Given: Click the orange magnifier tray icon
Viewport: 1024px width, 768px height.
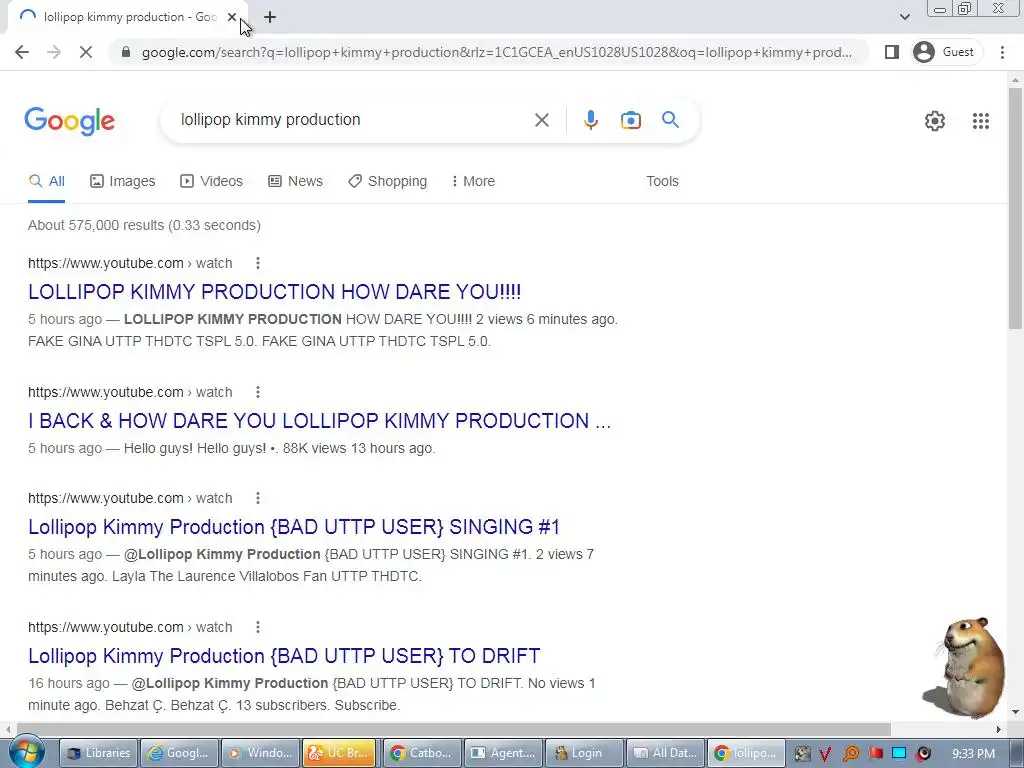Looking at the screenshot, I should pos(850,754).
